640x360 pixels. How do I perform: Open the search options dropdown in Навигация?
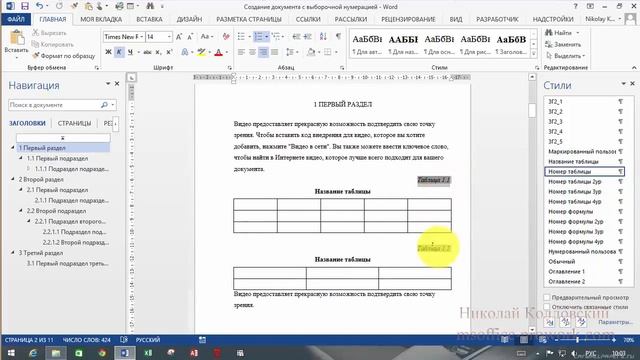pos(113,105)
